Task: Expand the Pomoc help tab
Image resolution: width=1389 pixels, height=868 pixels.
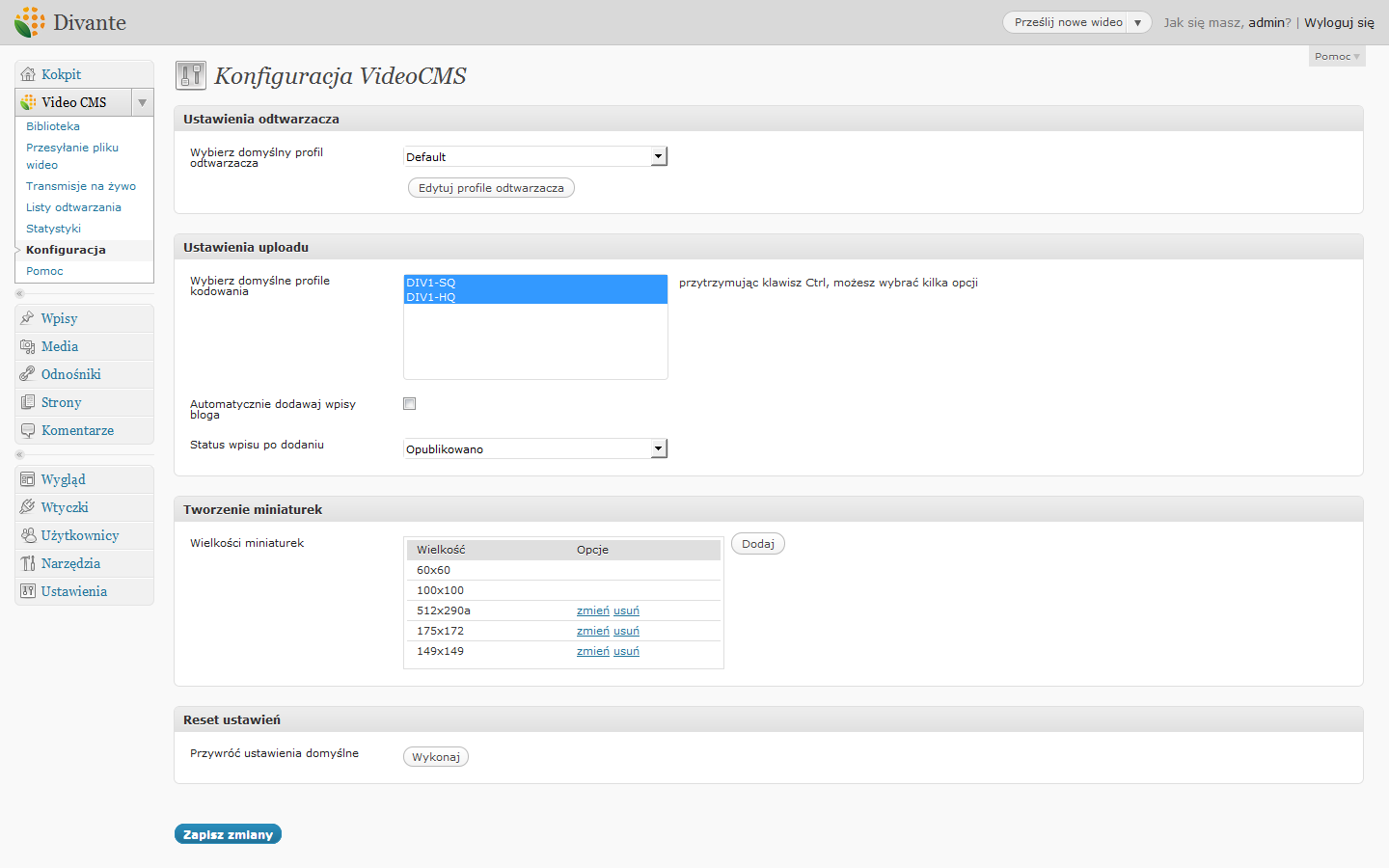Action: [x=1337, y=56]
